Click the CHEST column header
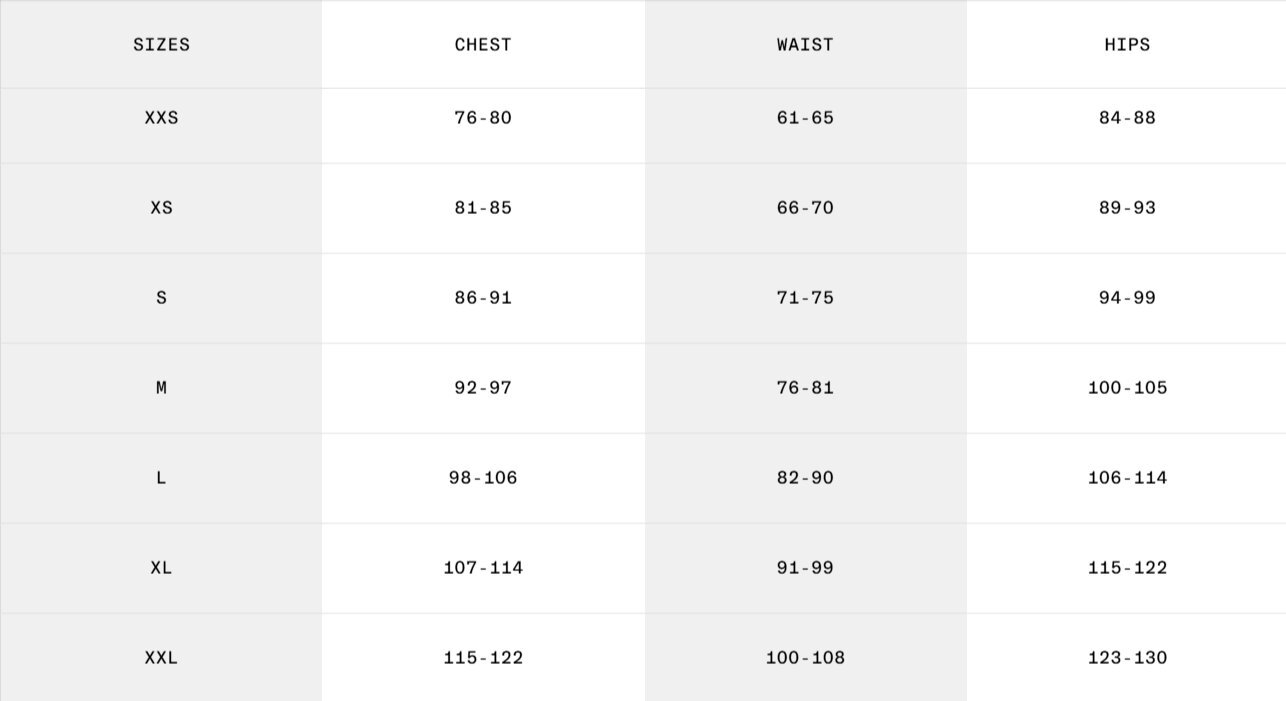The height and width of the screenshot is (701, 1286). [x=483, y=45]
